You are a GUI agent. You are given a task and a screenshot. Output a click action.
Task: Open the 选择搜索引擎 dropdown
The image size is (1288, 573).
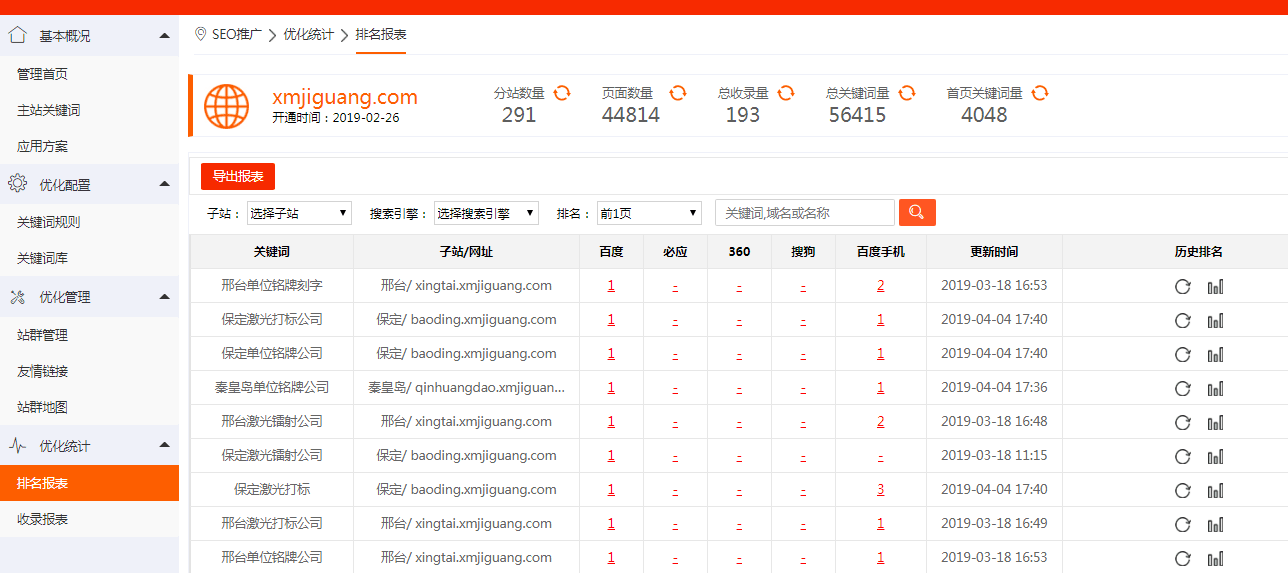click(x=486, y=213)
